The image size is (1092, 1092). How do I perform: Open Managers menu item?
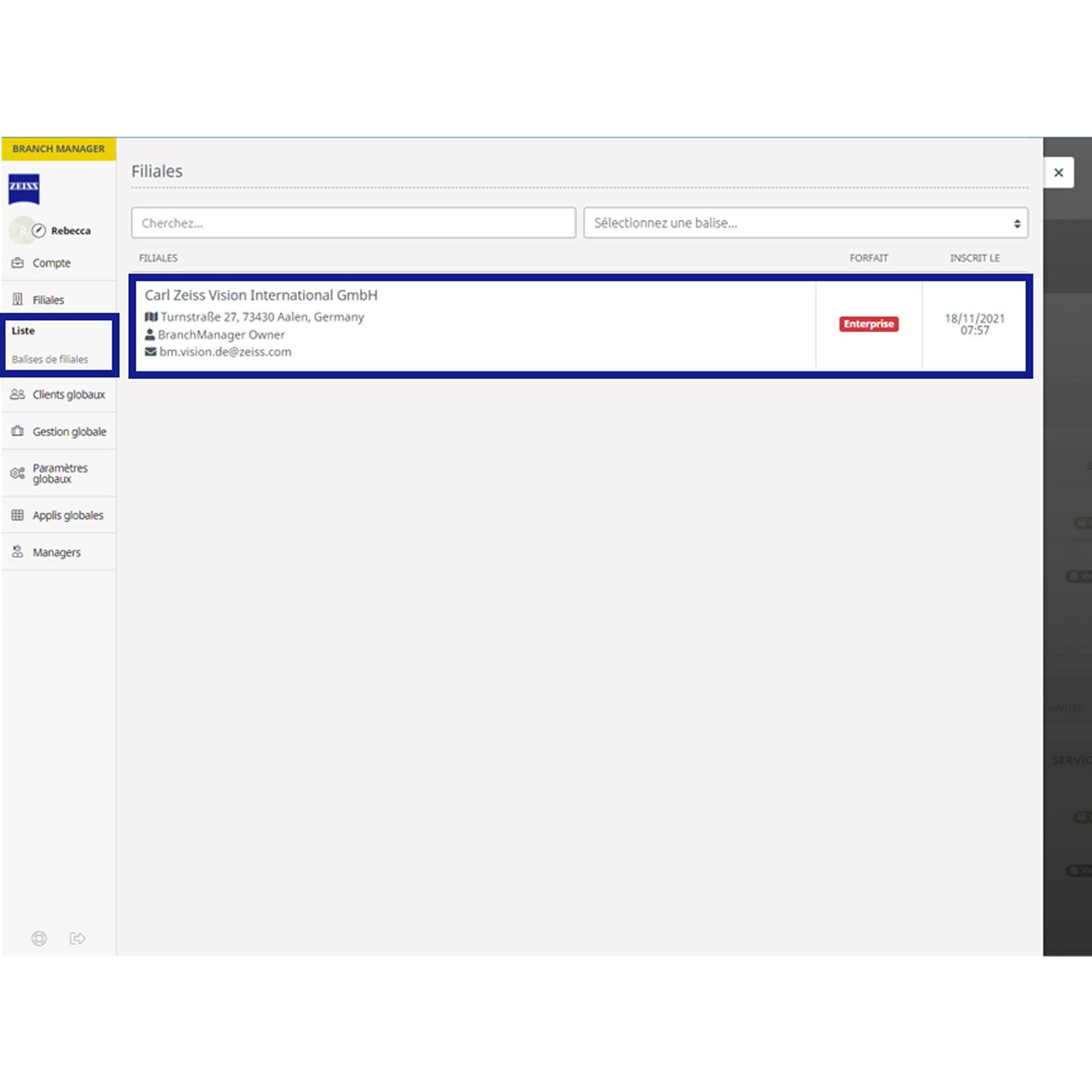click(59, 552)
